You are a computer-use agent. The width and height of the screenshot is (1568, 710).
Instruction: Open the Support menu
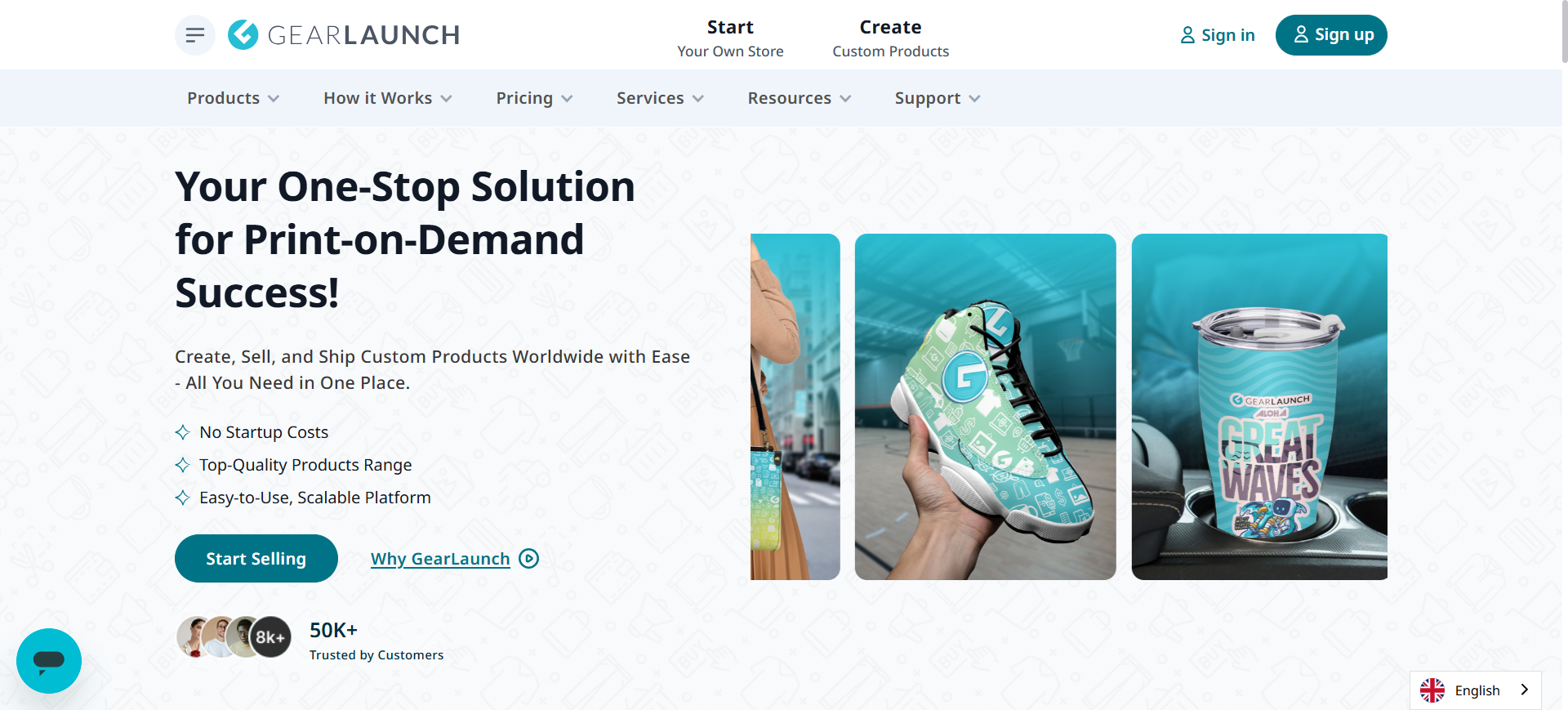click(x=938, y=98)
